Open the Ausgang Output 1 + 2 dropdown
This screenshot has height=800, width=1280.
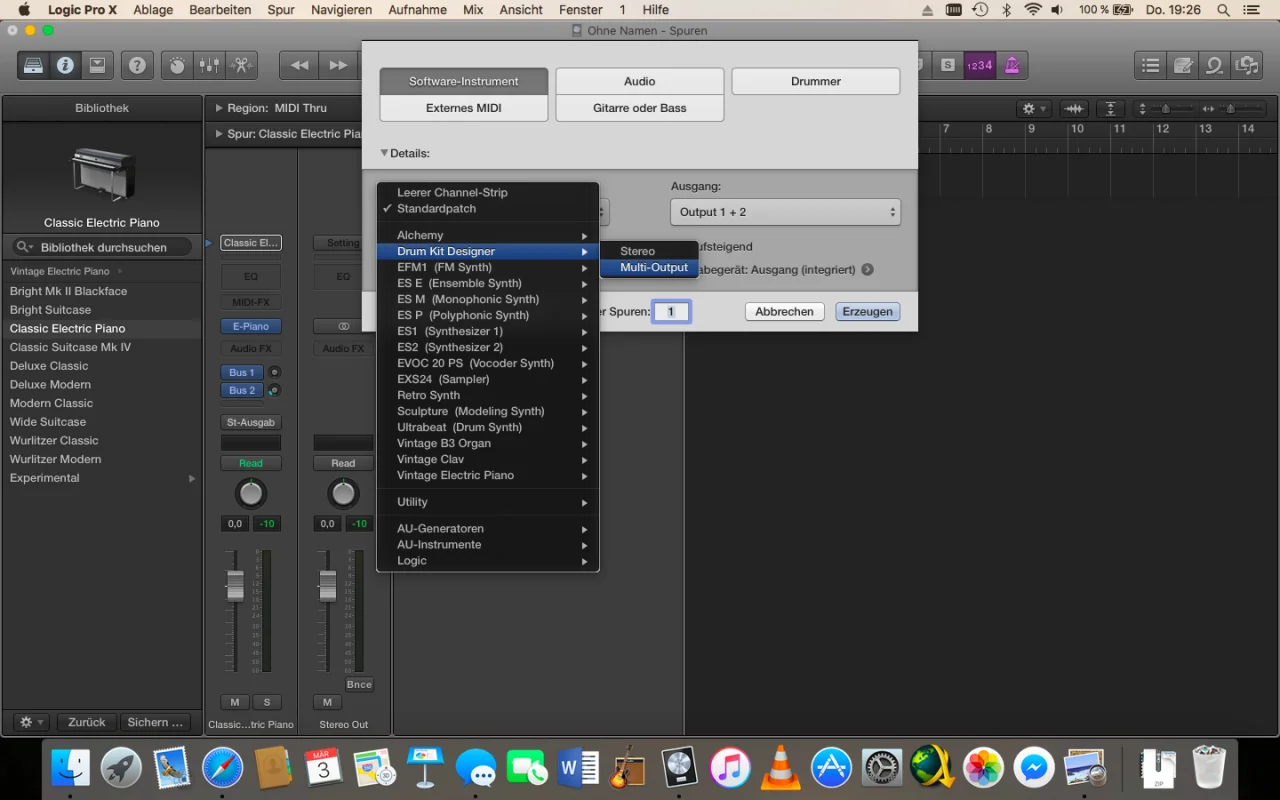point(785,212)
